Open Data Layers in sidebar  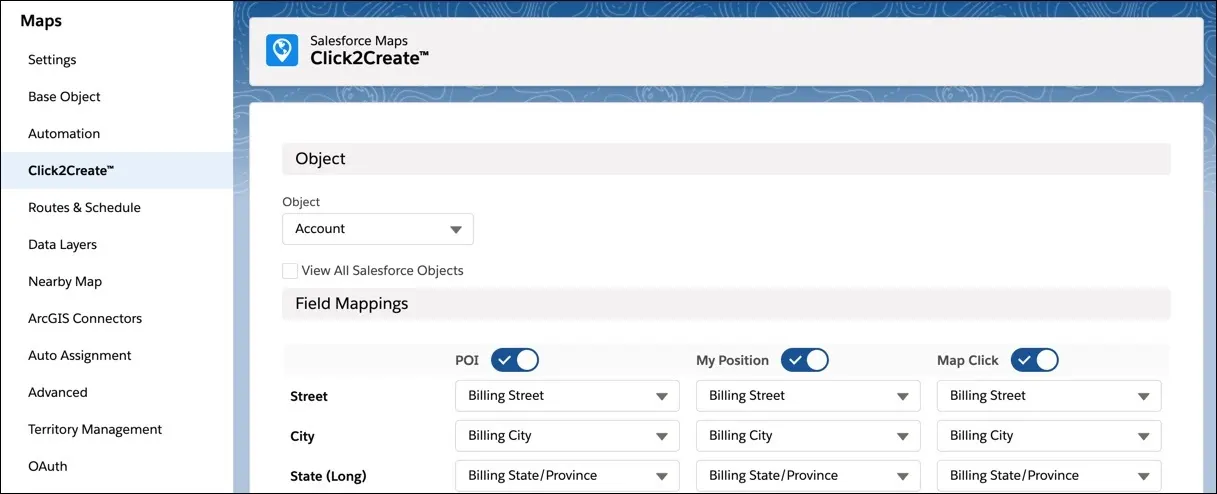click(x=62, y=245)
